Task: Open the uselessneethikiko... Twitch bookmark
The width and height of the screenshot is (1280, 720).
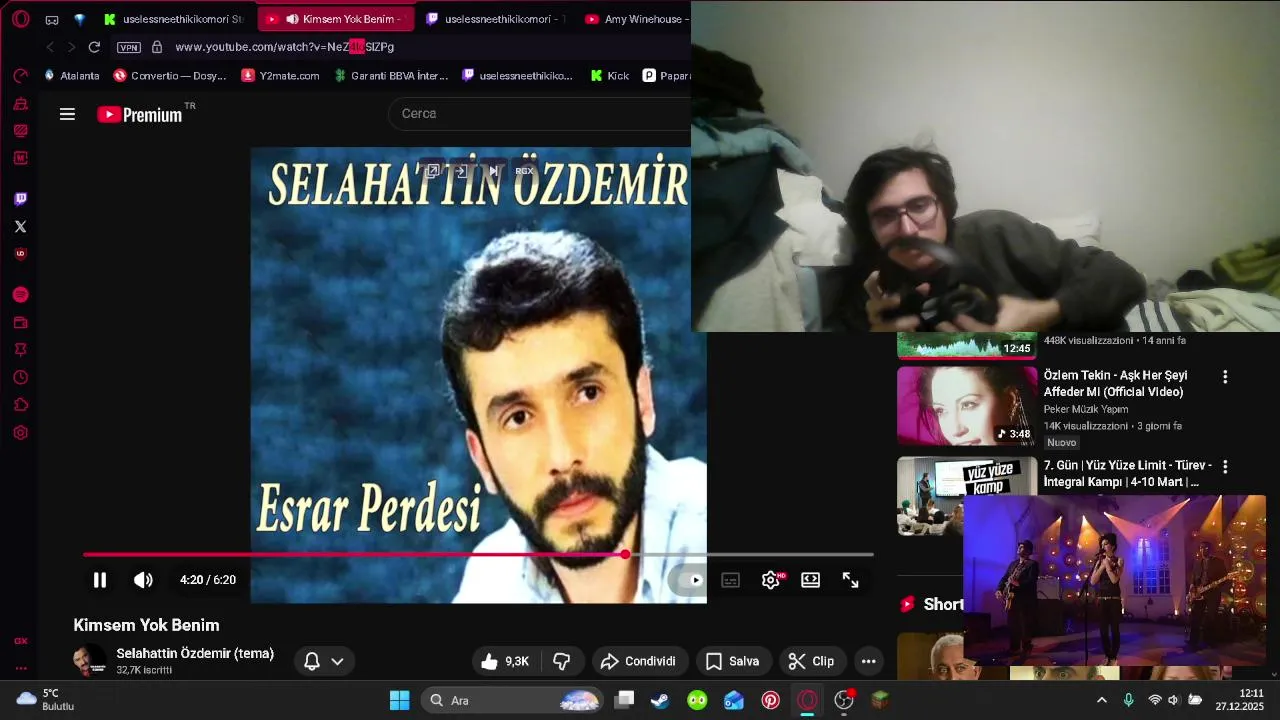Action: 517,76
